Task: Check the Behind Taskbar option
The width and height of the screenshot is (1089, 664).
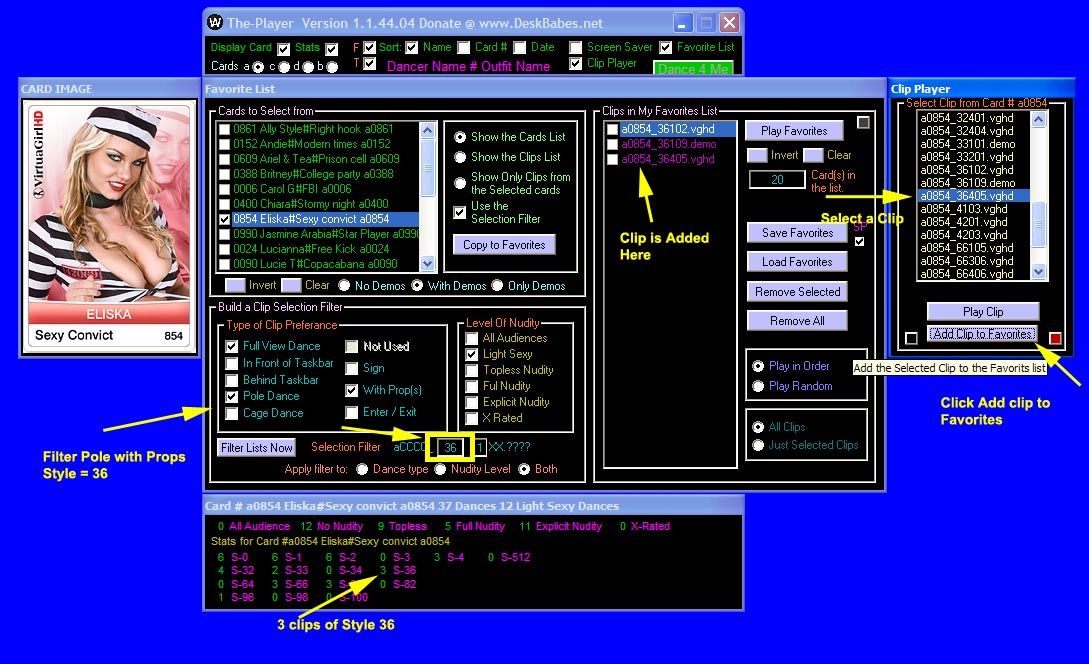Action: (x=232, y=380)
